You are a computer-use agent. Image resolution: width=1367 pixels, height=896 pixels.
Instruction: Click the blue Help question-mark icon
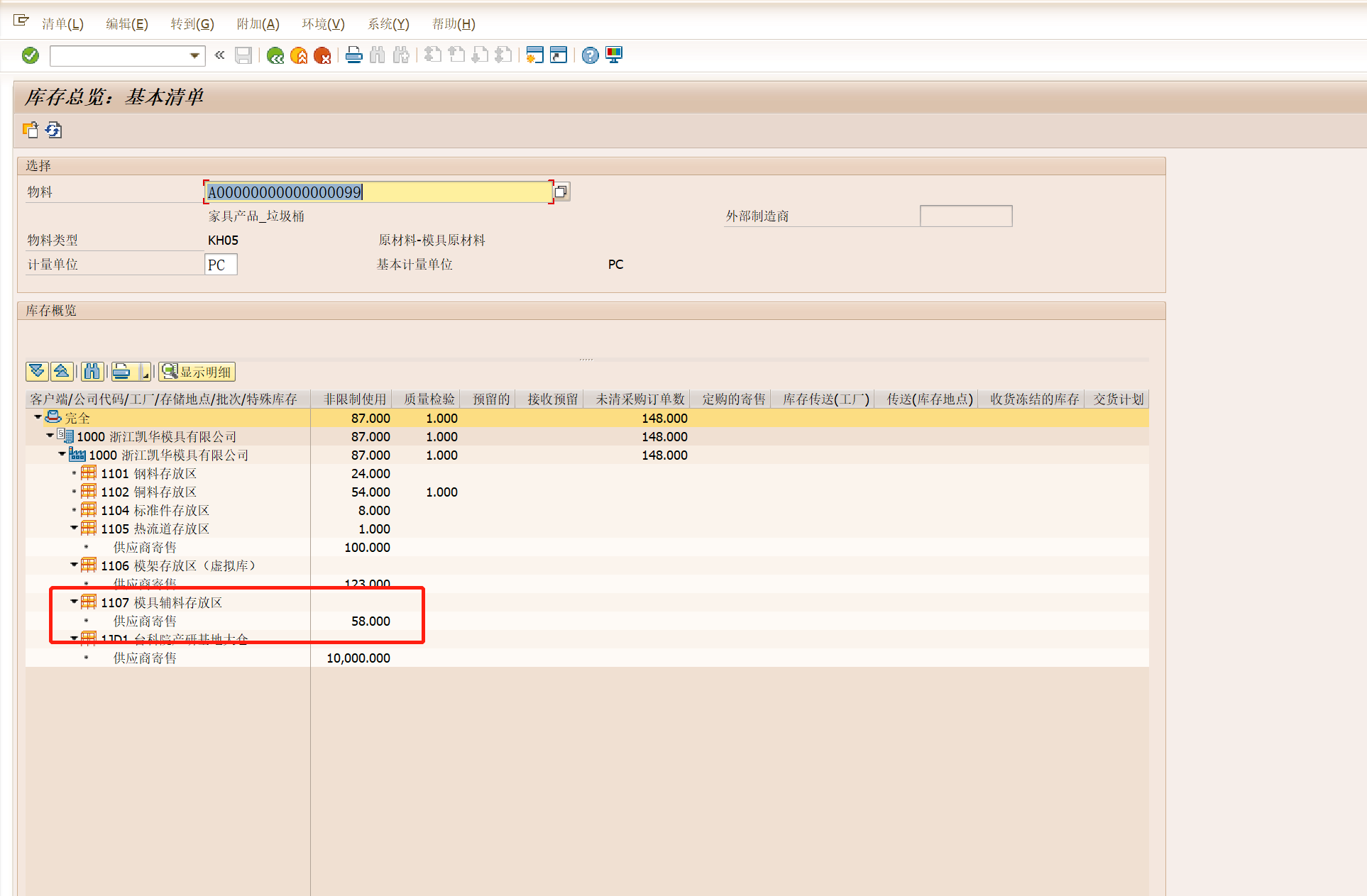coord(590,55)
